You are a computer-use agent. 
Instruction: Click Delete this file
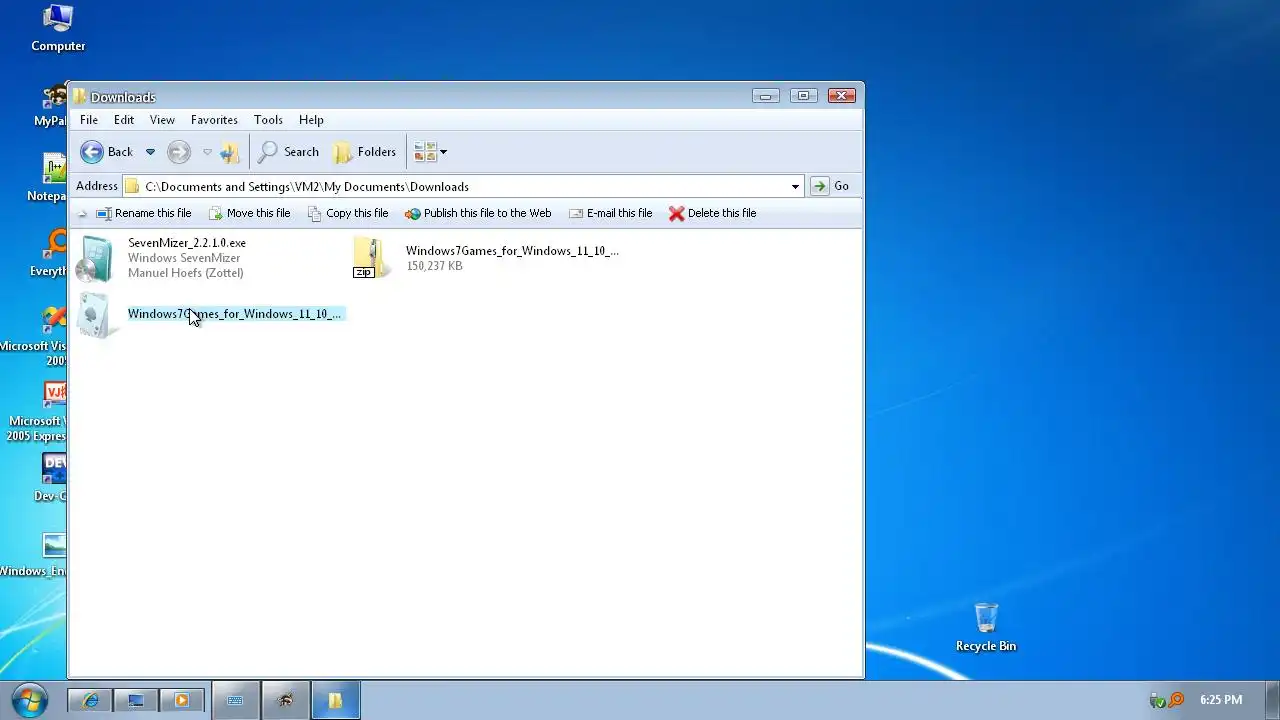(x=712, y=213)
